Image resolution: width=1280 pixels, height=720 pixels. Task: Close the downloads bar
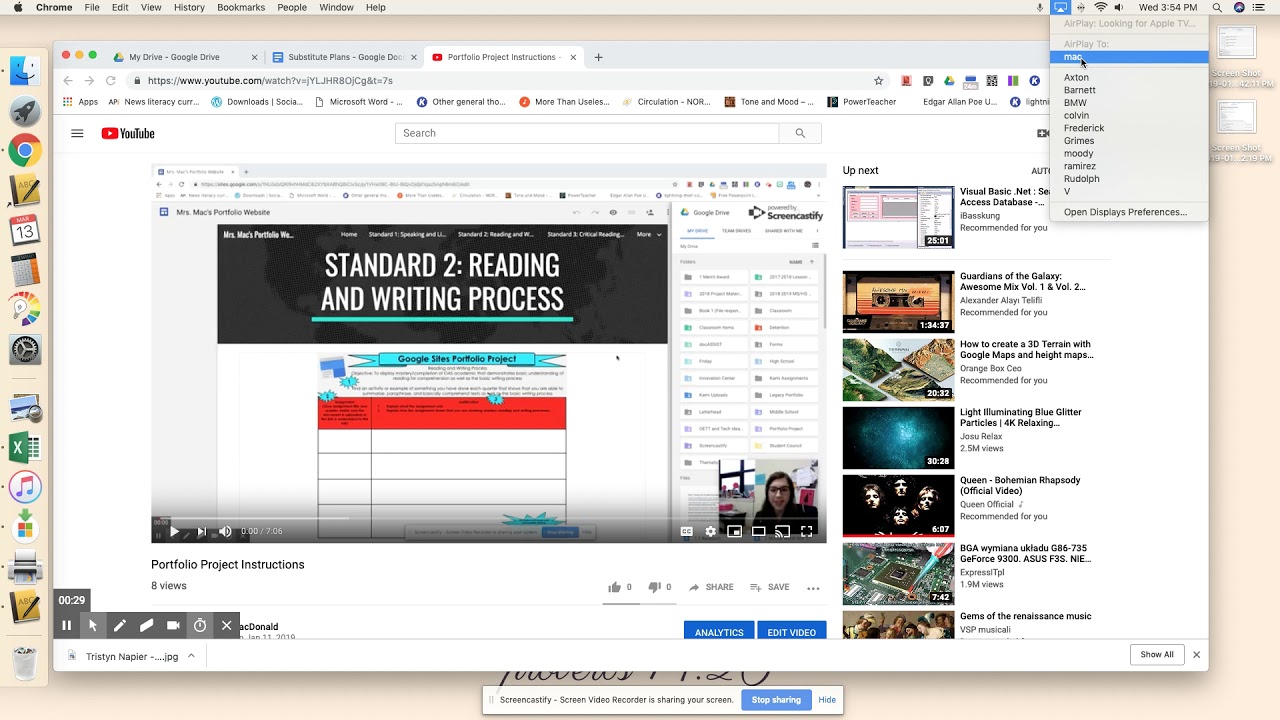pos(1196,655)
